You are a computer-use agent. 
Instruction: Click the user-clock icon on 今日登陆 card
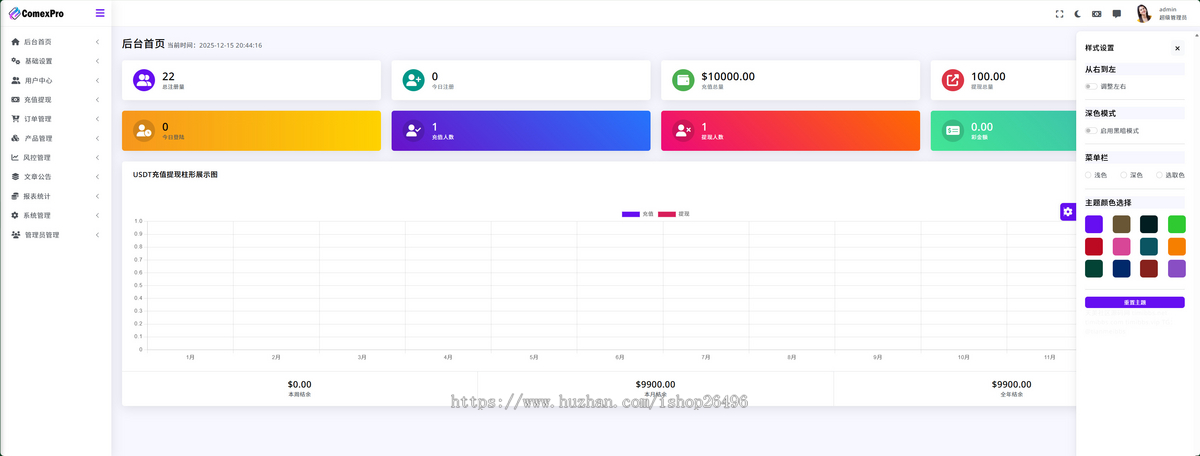144,130
